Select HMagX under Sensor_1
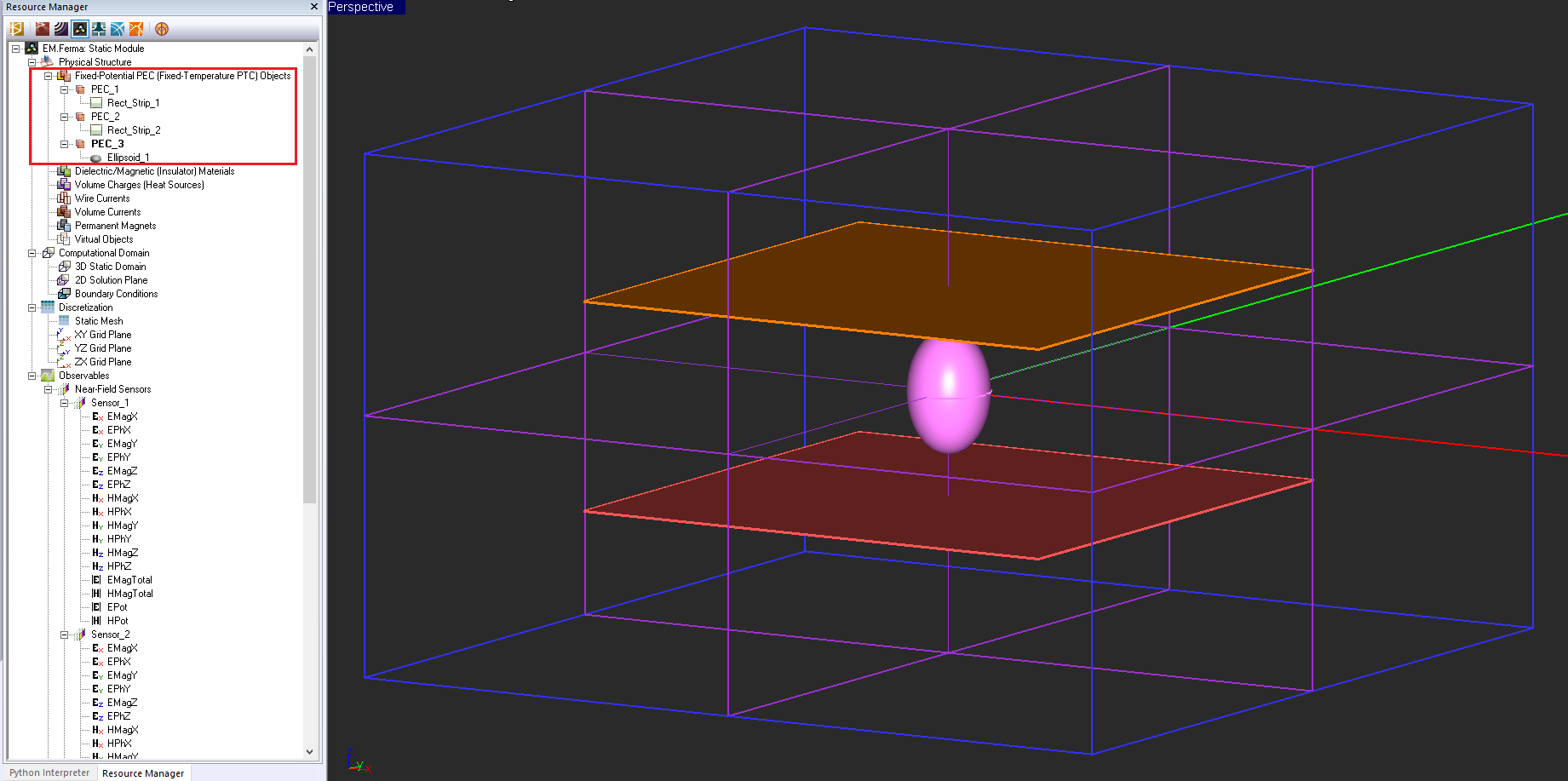This screenshot has width=1568, height=781. [x=123, y=498]
